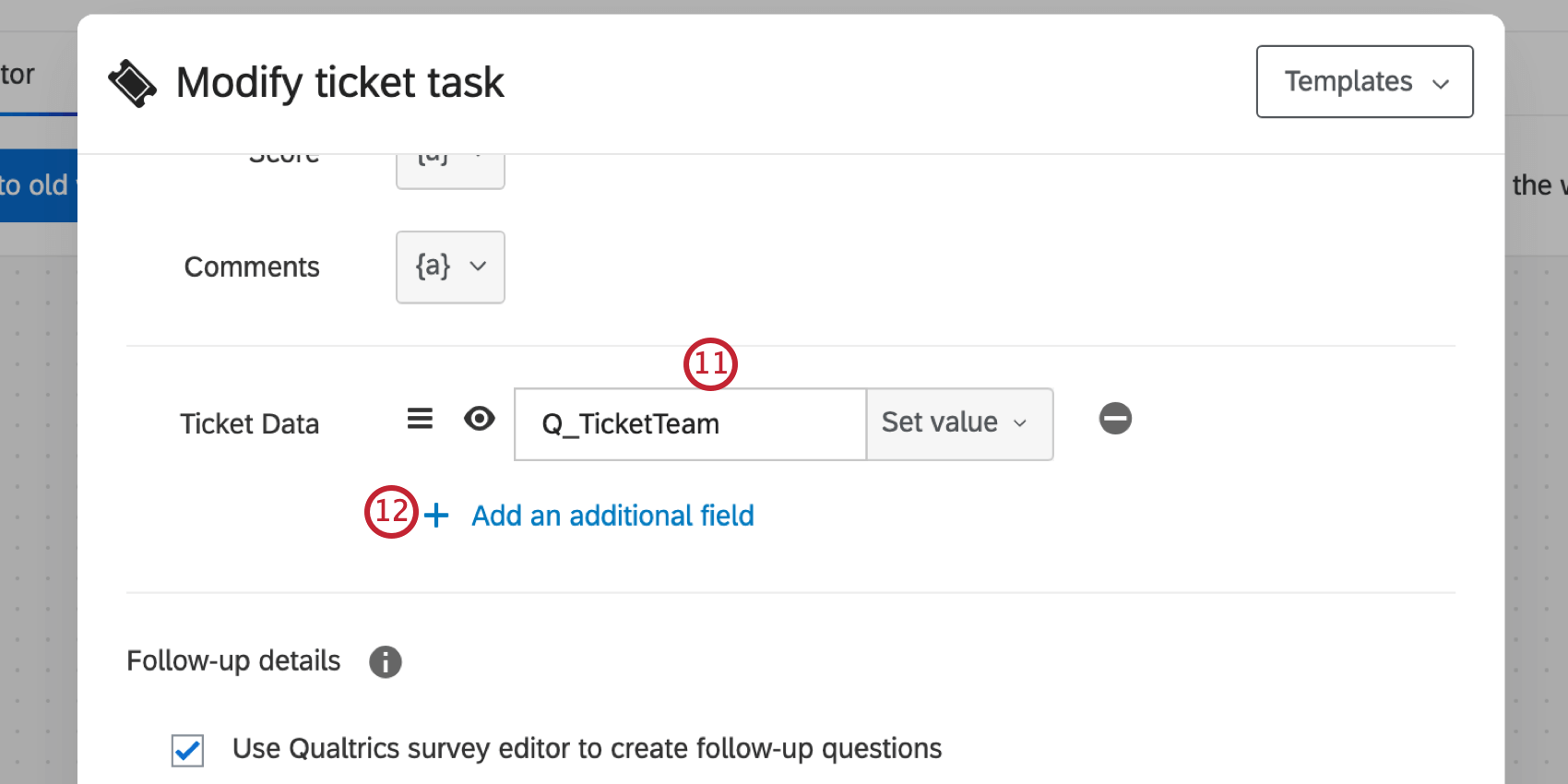Click the ticket icon beside the task title
1568x784 pixels.
point(133,83)
